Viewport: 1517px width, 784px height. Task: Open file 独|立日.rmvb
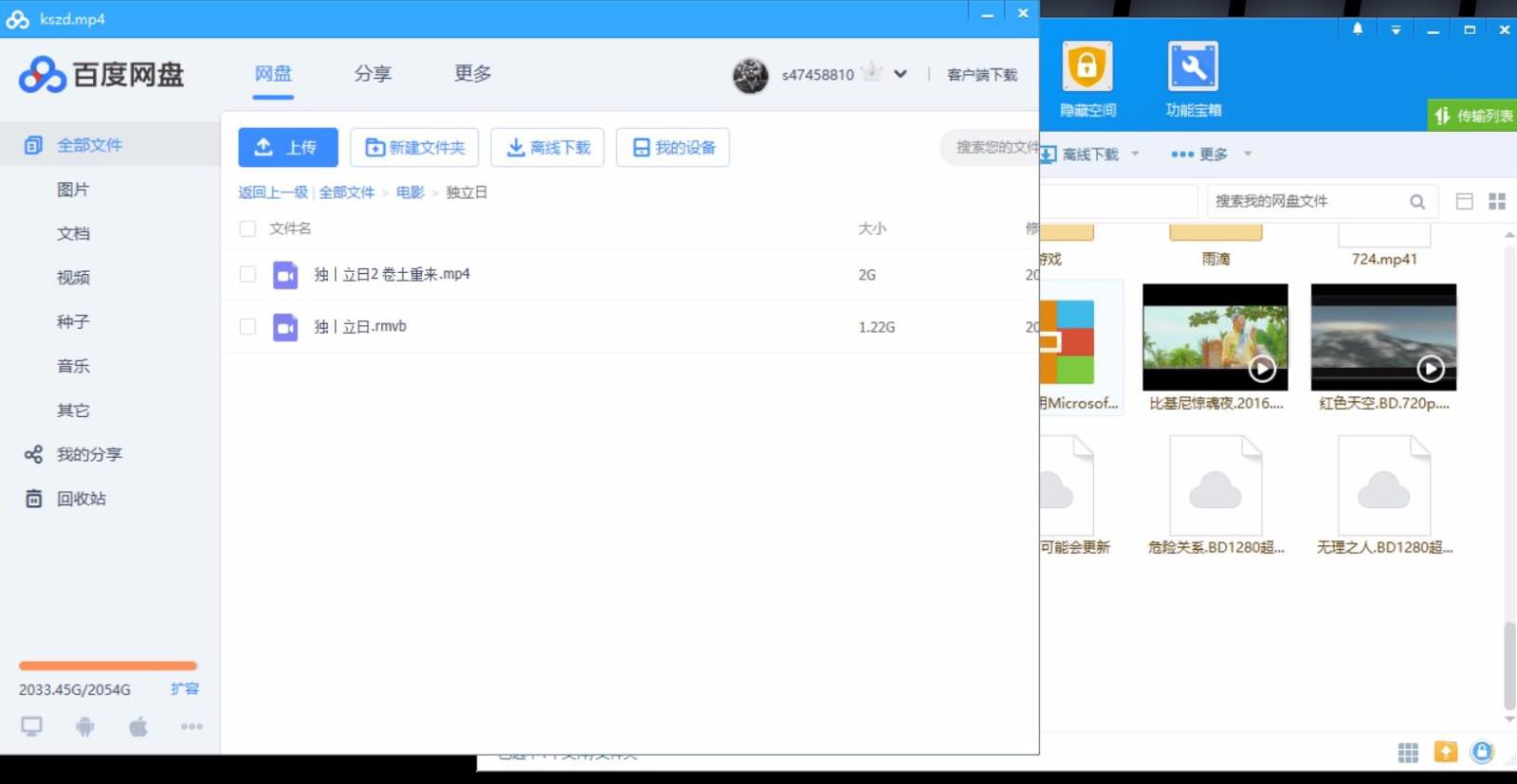360,326
